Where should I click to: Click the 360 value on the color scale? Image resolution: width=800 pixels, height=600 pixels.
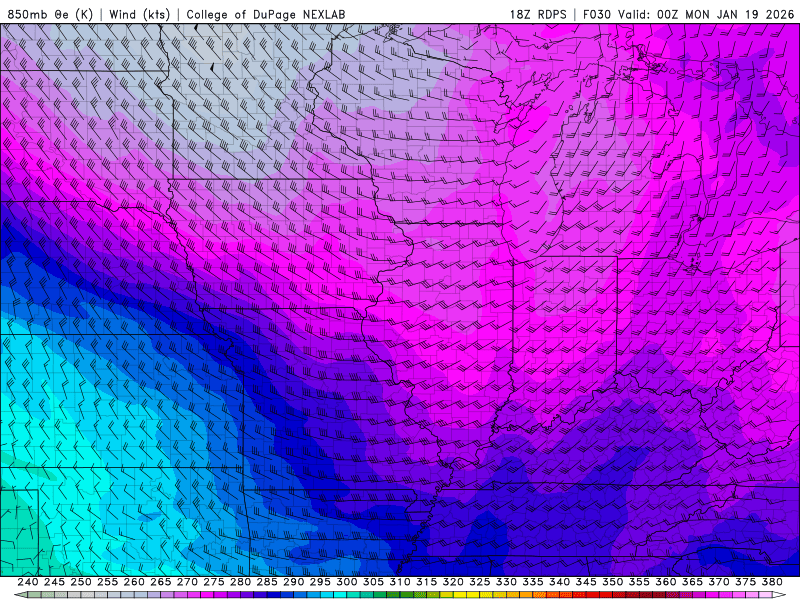[666, 582]
